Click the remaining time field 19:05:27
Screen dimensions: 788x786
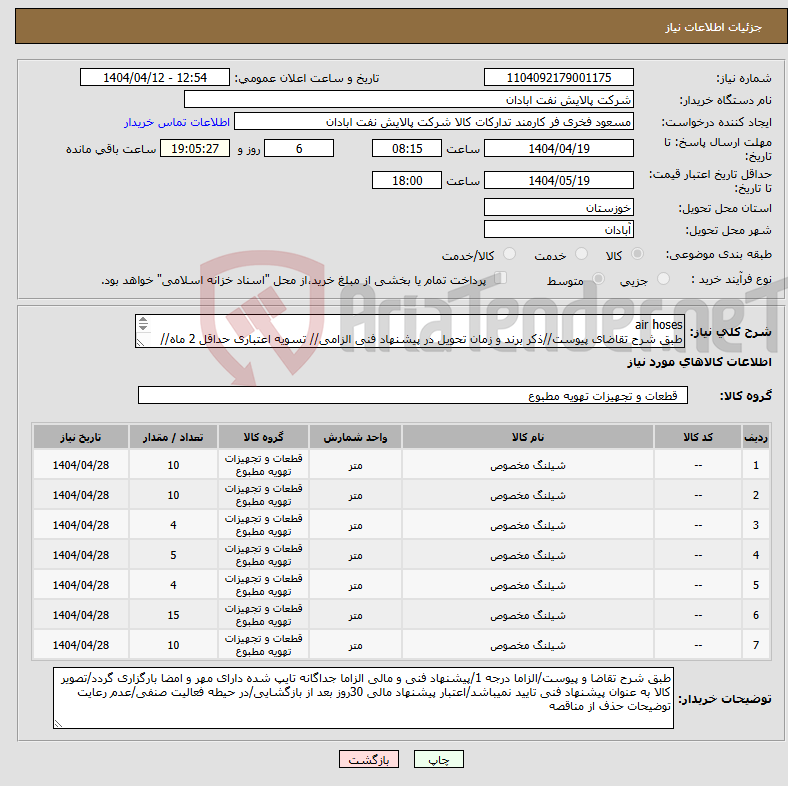[x=195, y=149]
